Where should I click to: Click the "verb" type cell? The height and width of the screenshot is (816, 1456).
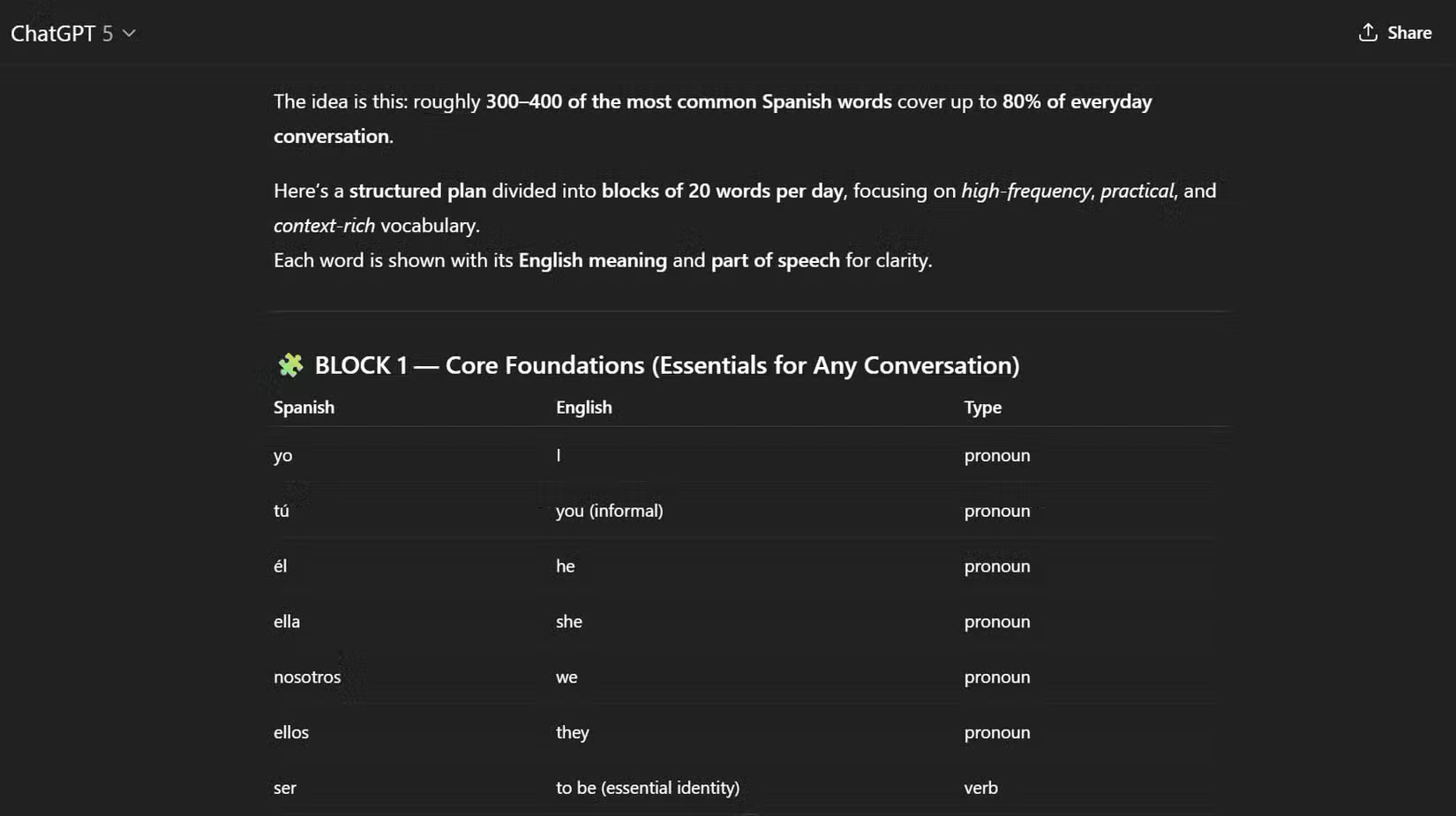click(980, 788)
